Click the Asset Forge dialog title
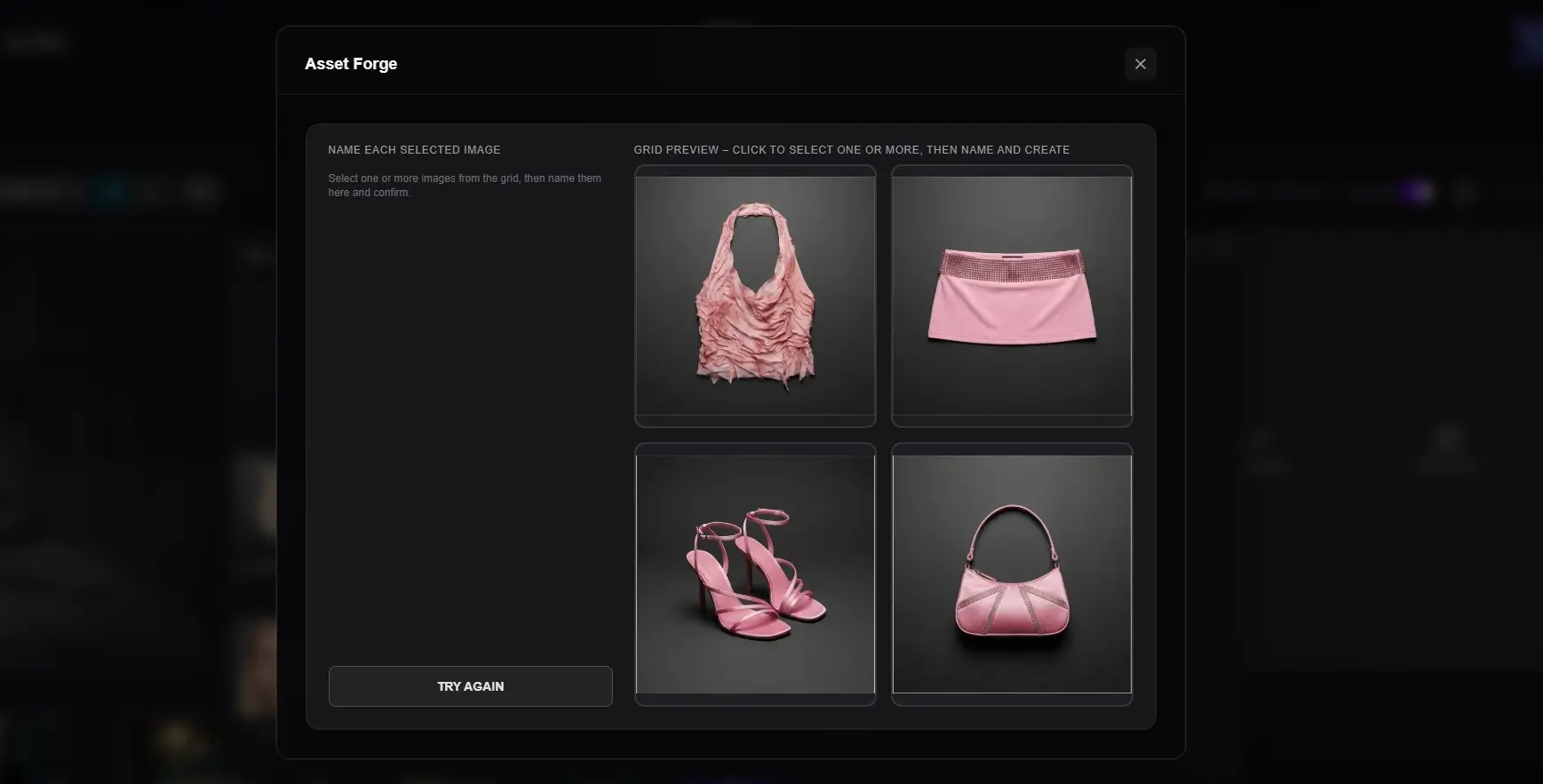This screenshot has width=1543, height=784. 351,64
